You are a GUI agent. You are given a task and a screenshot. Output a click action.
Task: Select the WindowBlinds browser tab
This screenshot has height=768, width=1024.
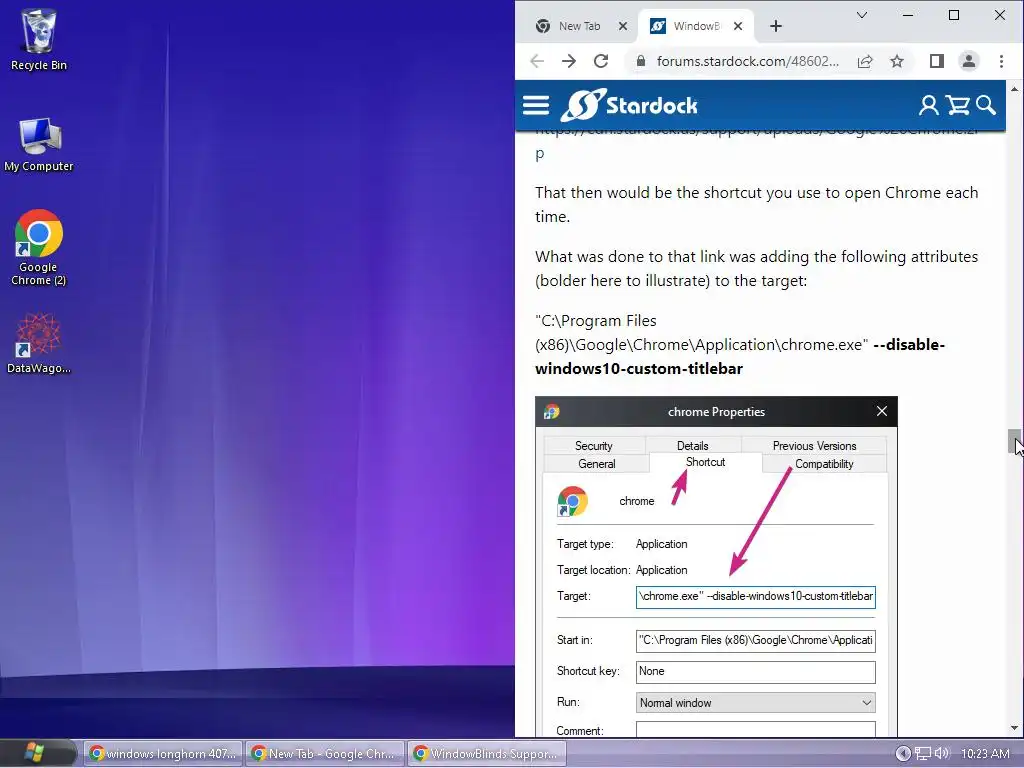click(696, 26)
